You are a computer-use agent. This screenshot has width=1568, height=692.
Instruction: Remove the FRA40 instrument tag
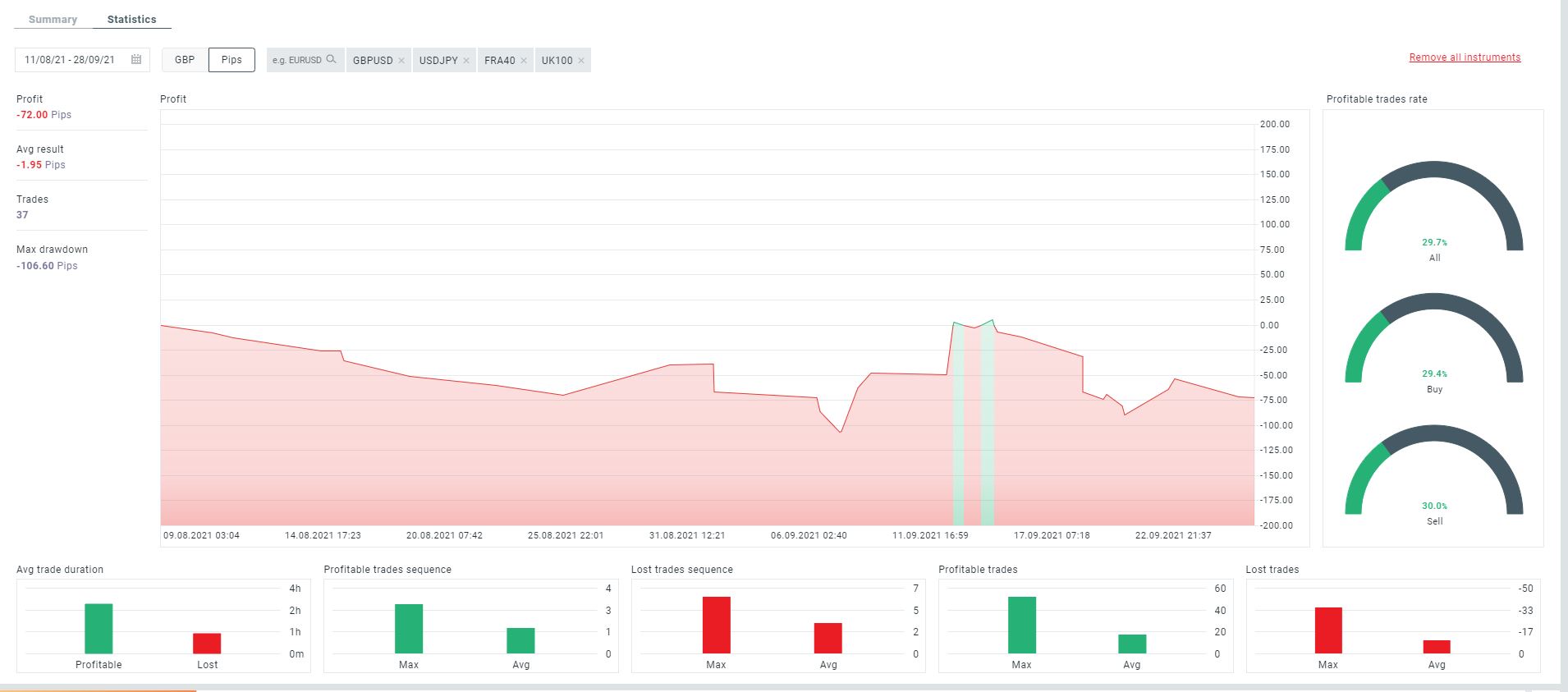(x=524, y=61)
